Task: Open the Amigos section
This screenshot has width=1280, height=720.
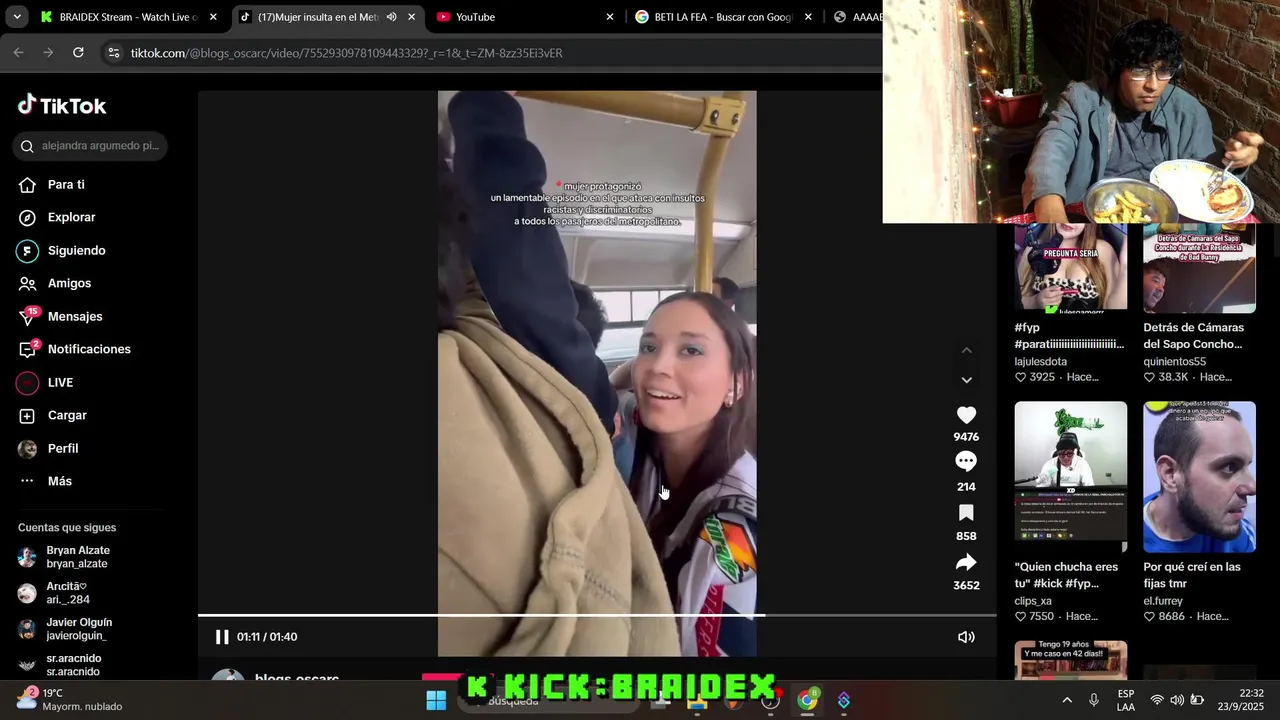Action: tap(69, 283)
